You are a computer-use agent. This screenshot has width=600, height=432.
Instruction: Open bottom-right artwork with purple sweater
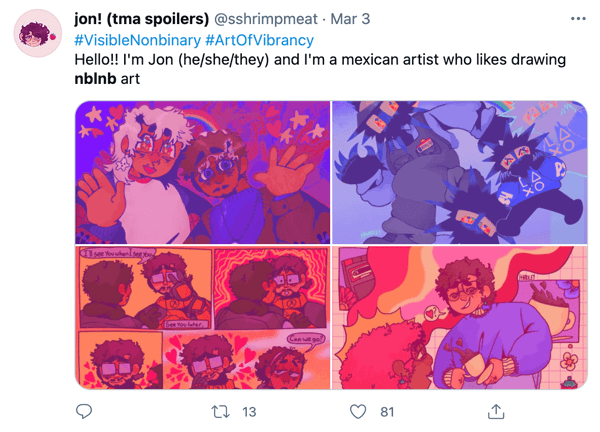tap(459, 317)
